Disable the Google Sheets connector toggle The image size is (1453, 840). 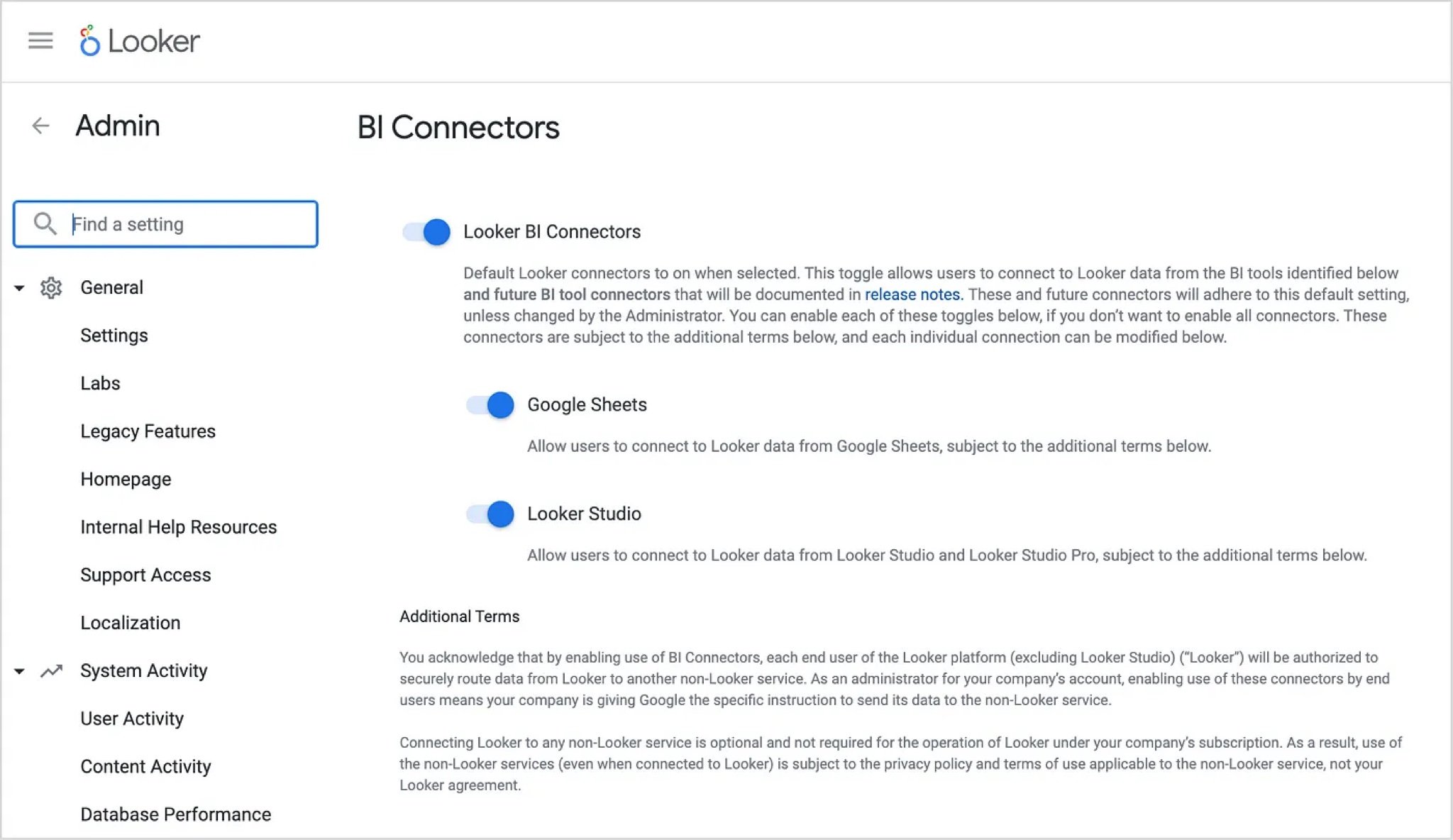[x=490, y=405]
